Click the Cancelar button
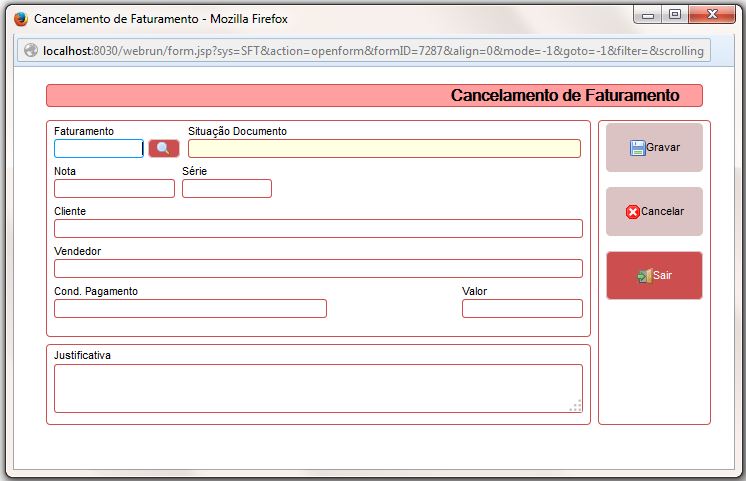The height and width of the screenshot is (481, 746). click(x=654, y=211)
